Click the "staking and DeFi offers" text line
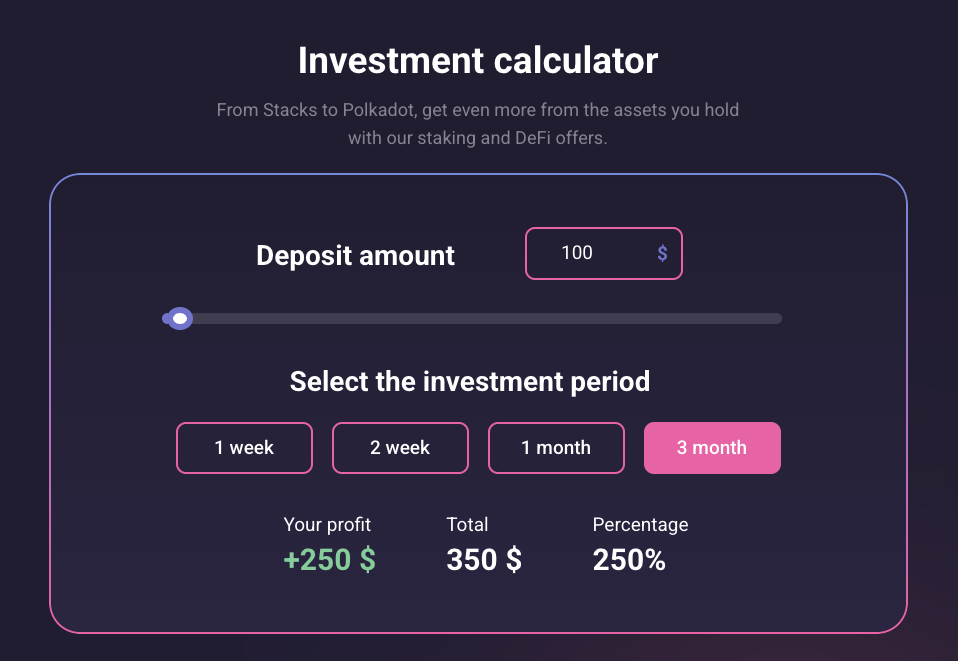This screenshot has height=661, width=958. [478, 138]
